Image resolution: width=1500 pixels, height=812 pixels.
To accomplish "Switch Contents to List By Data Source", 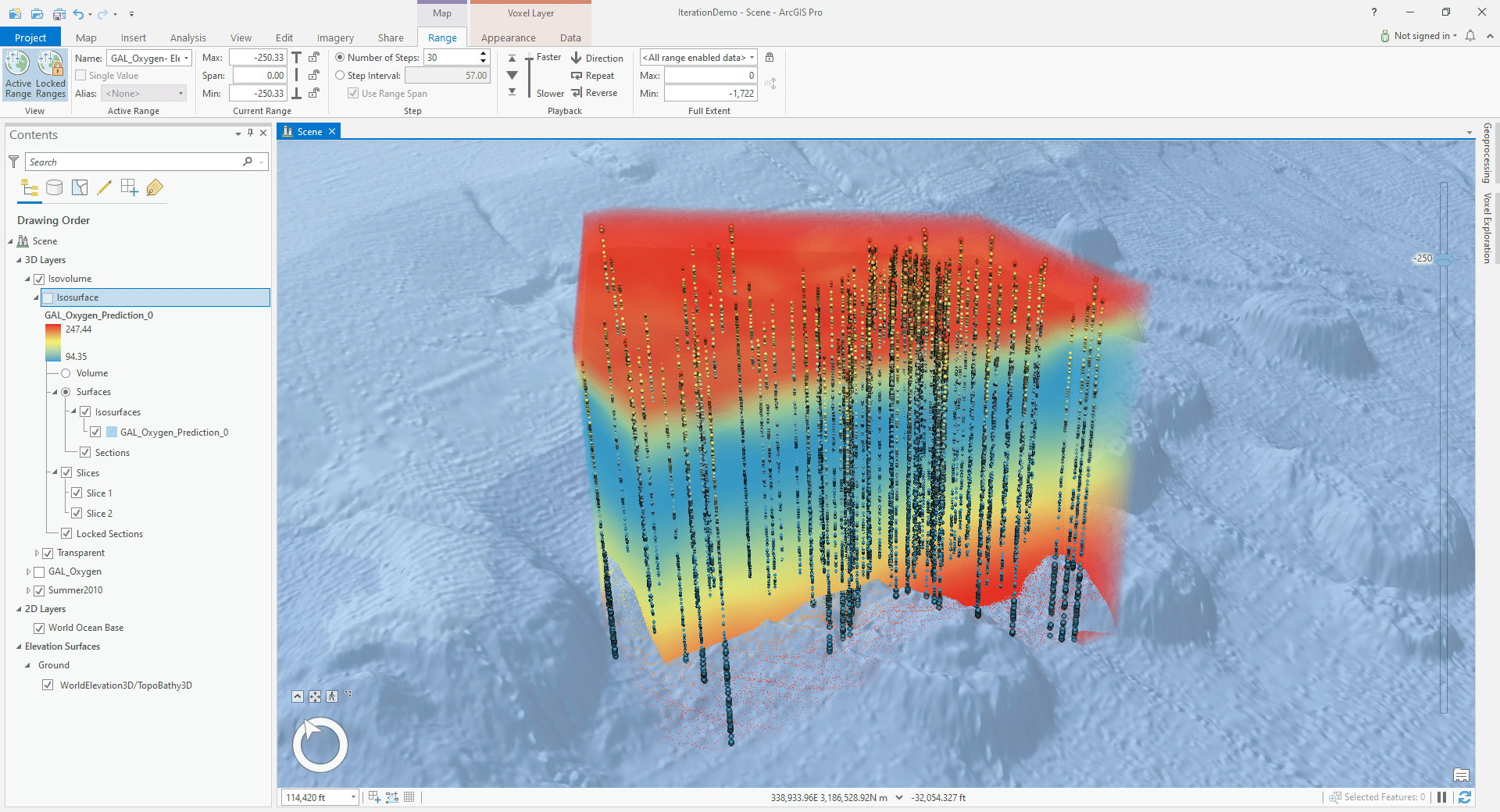I will pos(54,187).
